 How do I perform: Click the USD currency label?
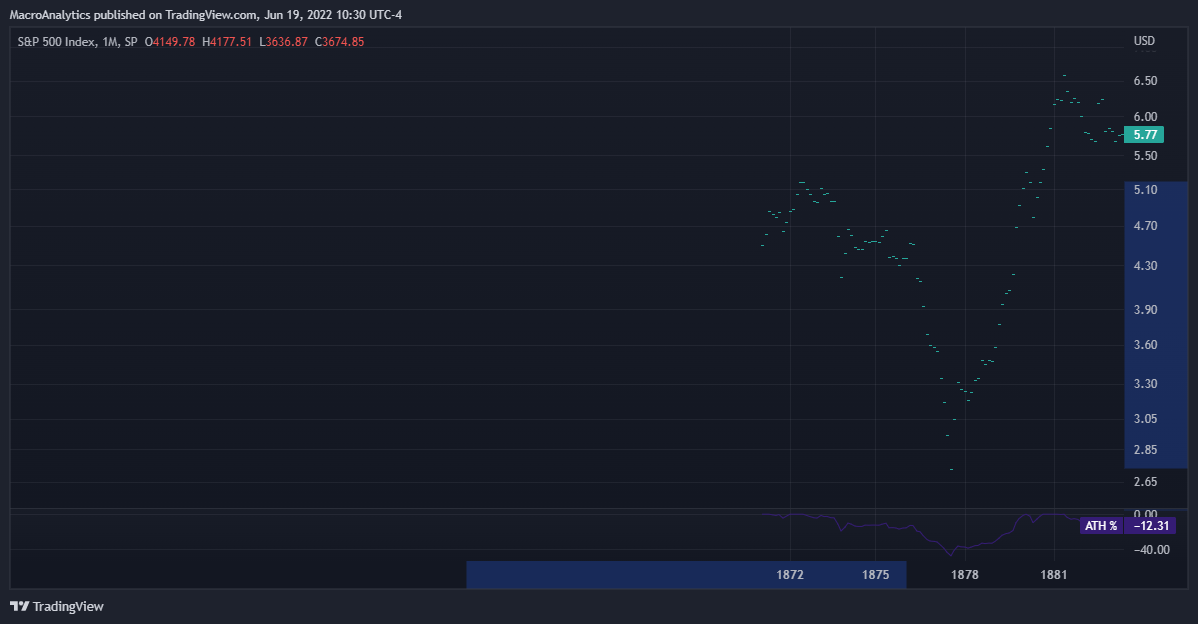(1144, 41)
